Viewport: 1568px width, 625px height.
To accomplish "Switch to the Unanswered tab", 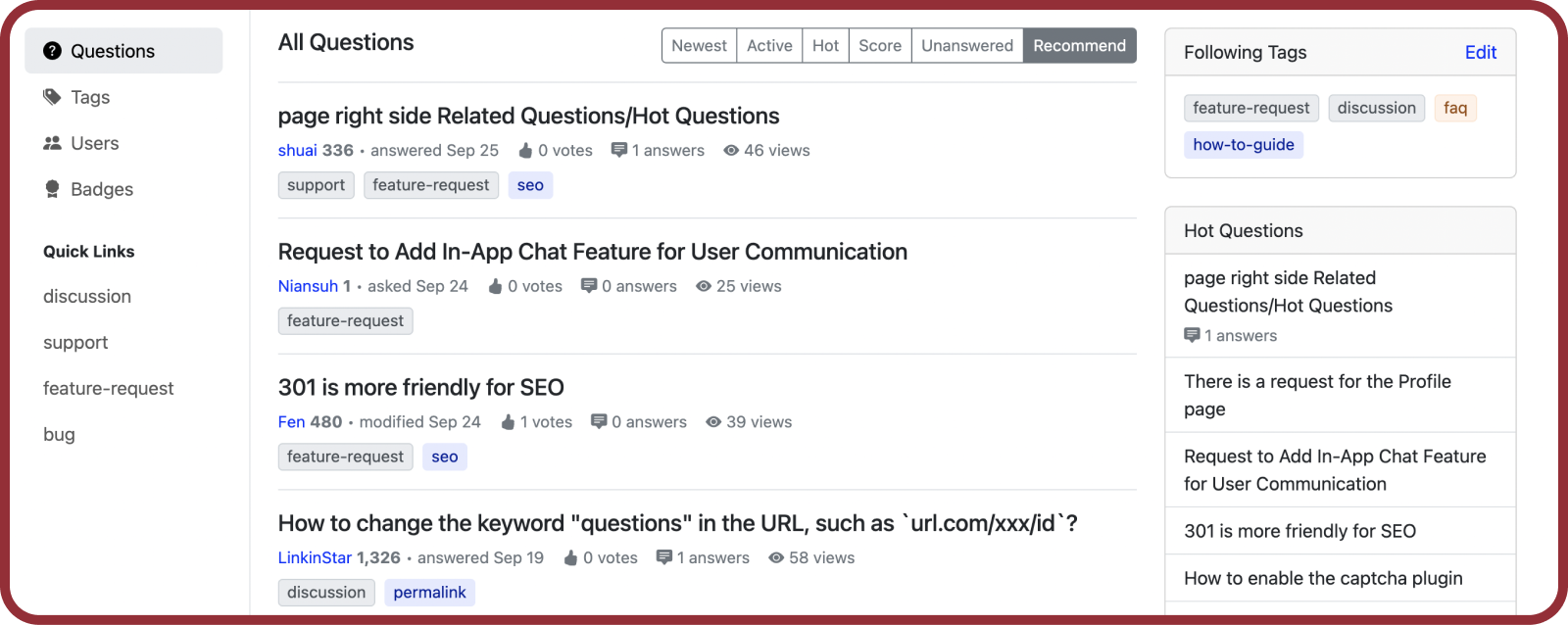I will coord(966,46).
